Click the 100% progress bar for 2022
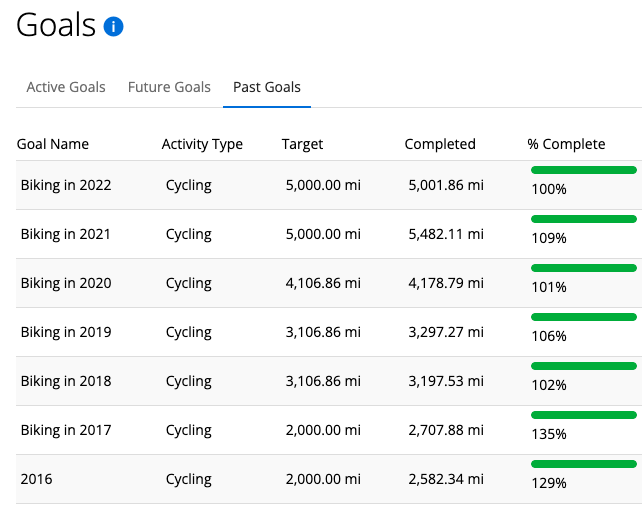This screenshot has width=642, height=525. [584, 170]
